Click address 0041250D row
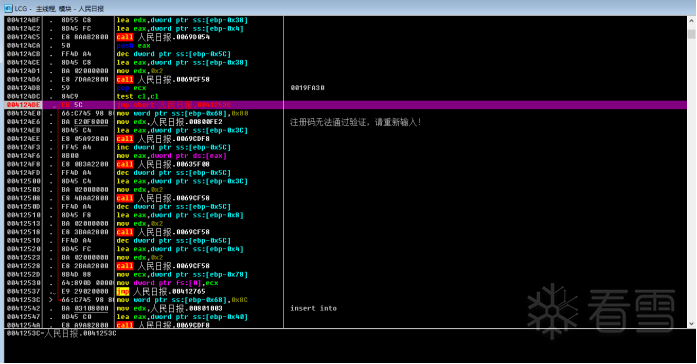The height and width of the screenshot is (364, 697). (23, 206)
